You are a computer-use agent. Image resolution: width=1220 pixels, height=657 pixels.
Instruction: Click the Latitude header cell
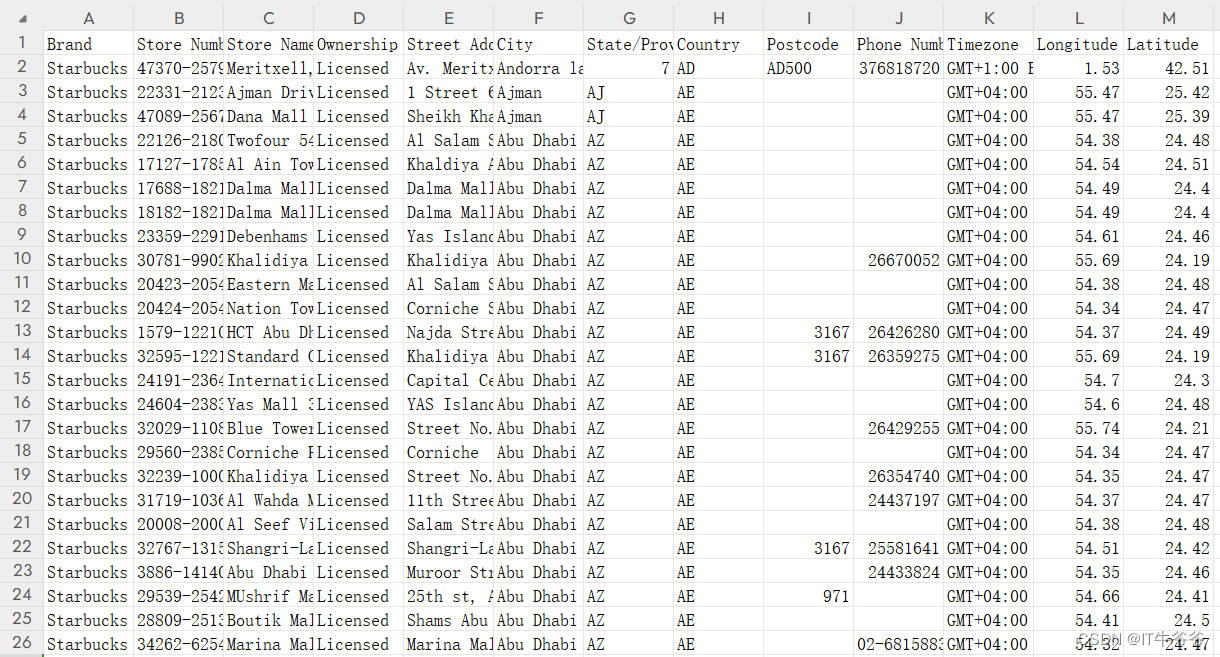point(1168,44)
